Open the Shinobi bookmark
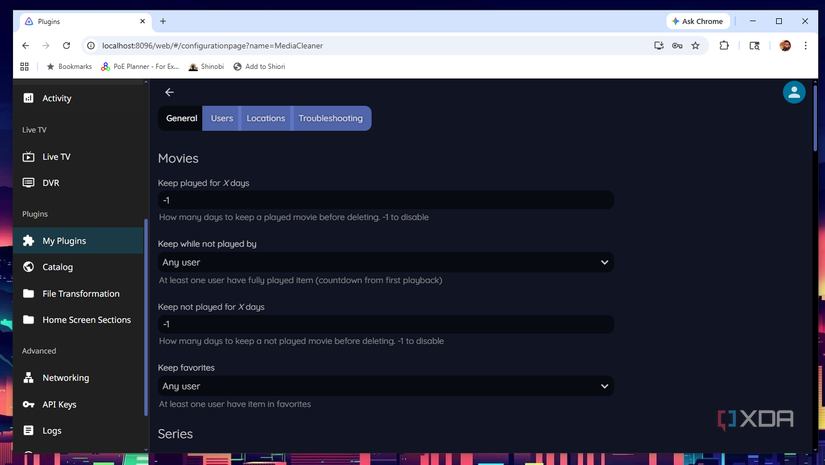The width and height of the screenshot is (825, 465). point(206,66)
